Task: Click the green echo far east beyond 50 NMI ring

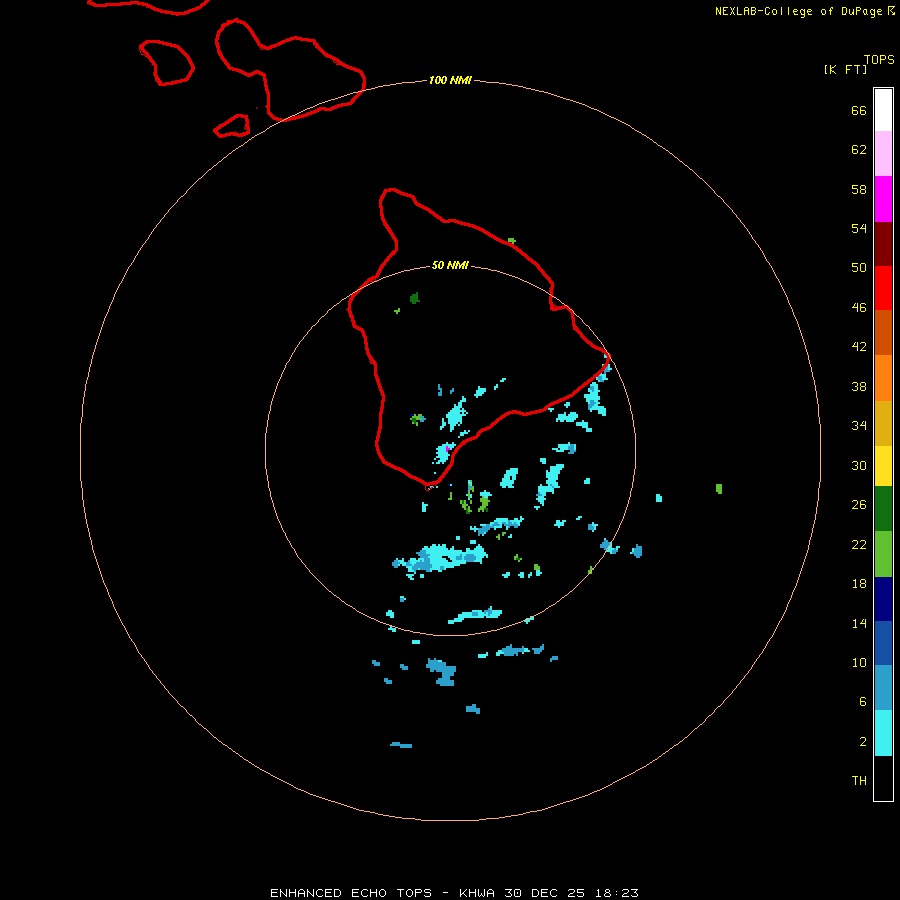Action: 719,488
